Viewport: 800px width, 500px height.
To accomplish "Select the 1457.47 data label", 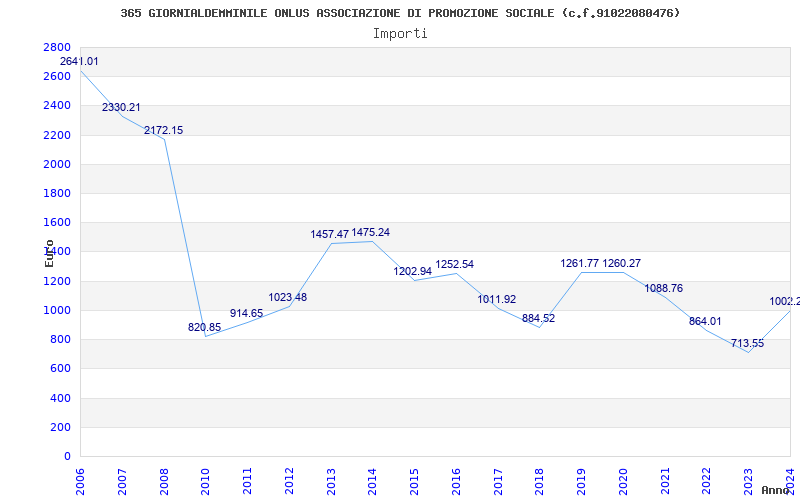I will click(329, 234).
